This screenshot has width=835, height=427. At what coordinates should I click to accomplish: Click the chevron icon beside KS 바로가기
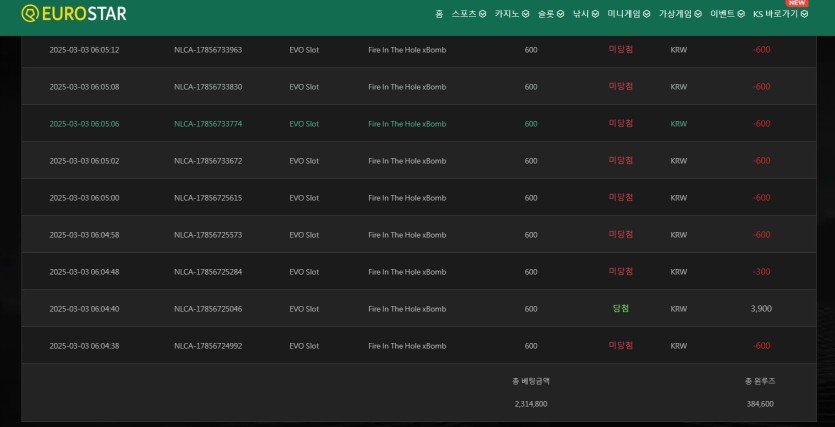pyautogui.click(x=804, y=14)
